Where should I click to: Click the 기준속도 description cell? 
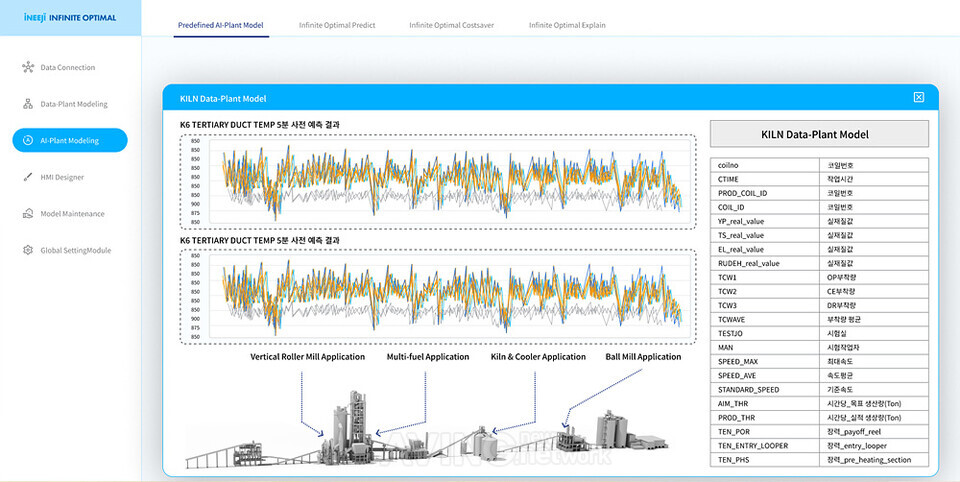[x=874, y=390]
